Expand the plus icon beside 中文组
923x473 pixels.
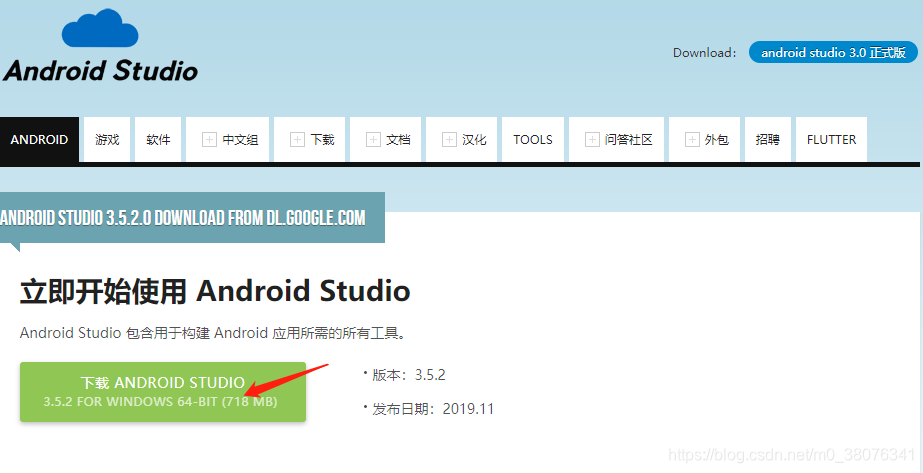(x=209, y=140)
